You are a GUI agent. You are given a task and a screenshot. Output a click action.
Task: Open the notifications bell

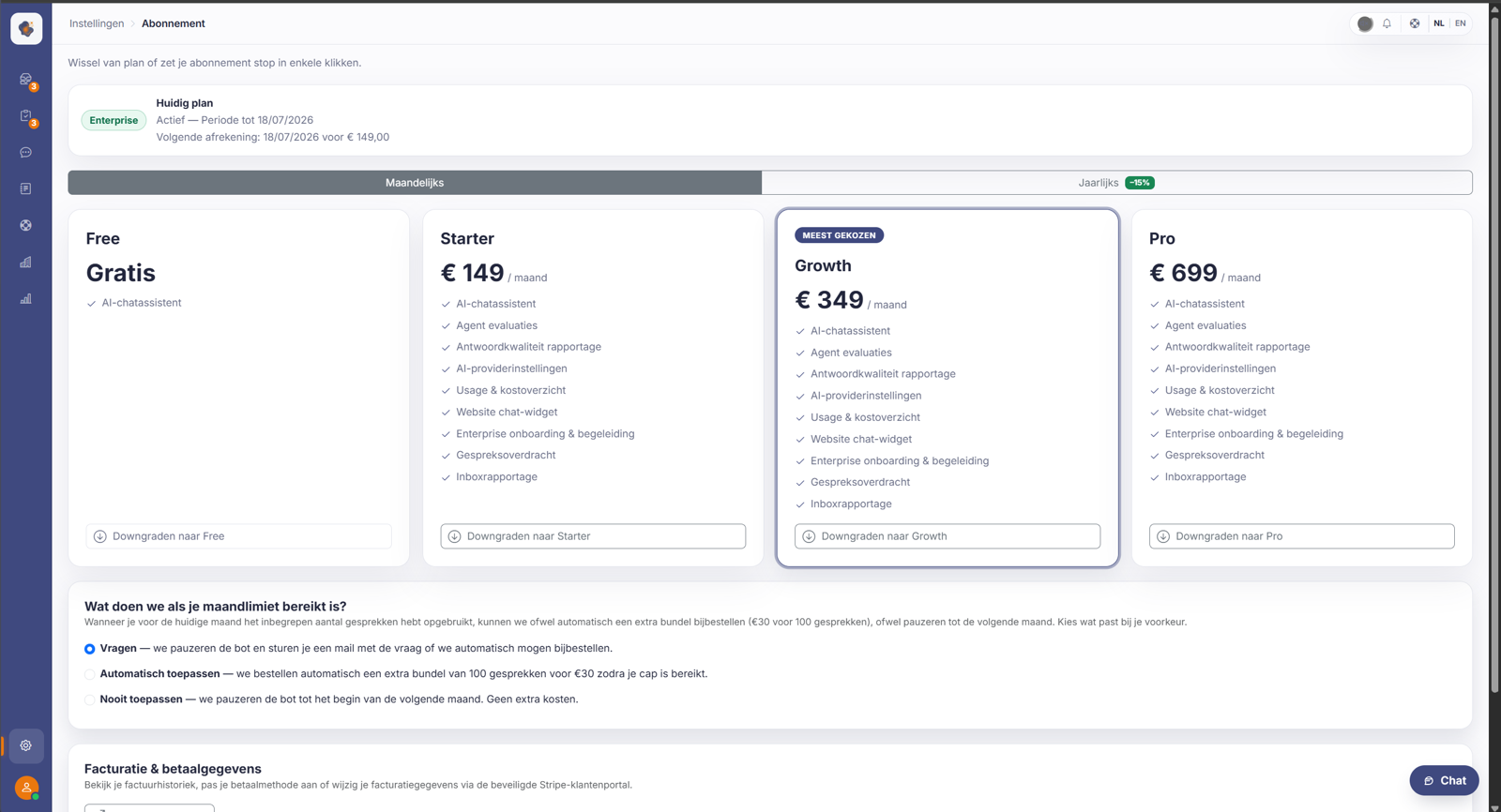(x=1387, y=23)
